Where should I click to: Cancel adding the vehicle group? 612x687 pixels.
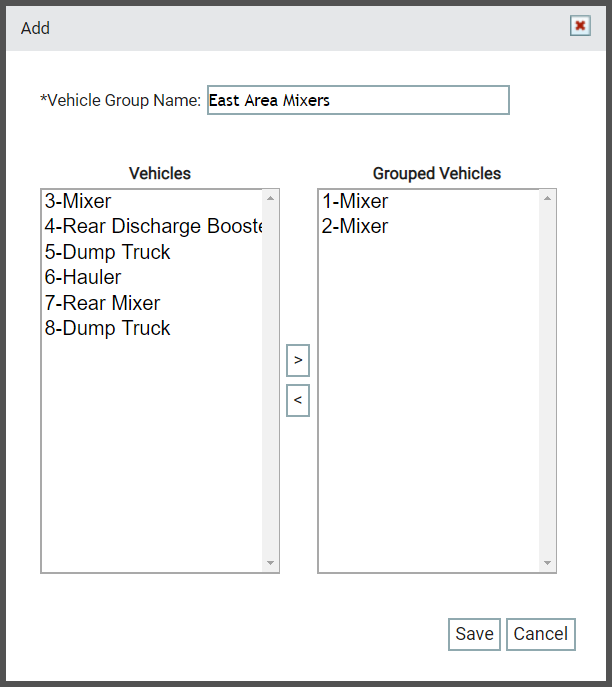[541, 634]
